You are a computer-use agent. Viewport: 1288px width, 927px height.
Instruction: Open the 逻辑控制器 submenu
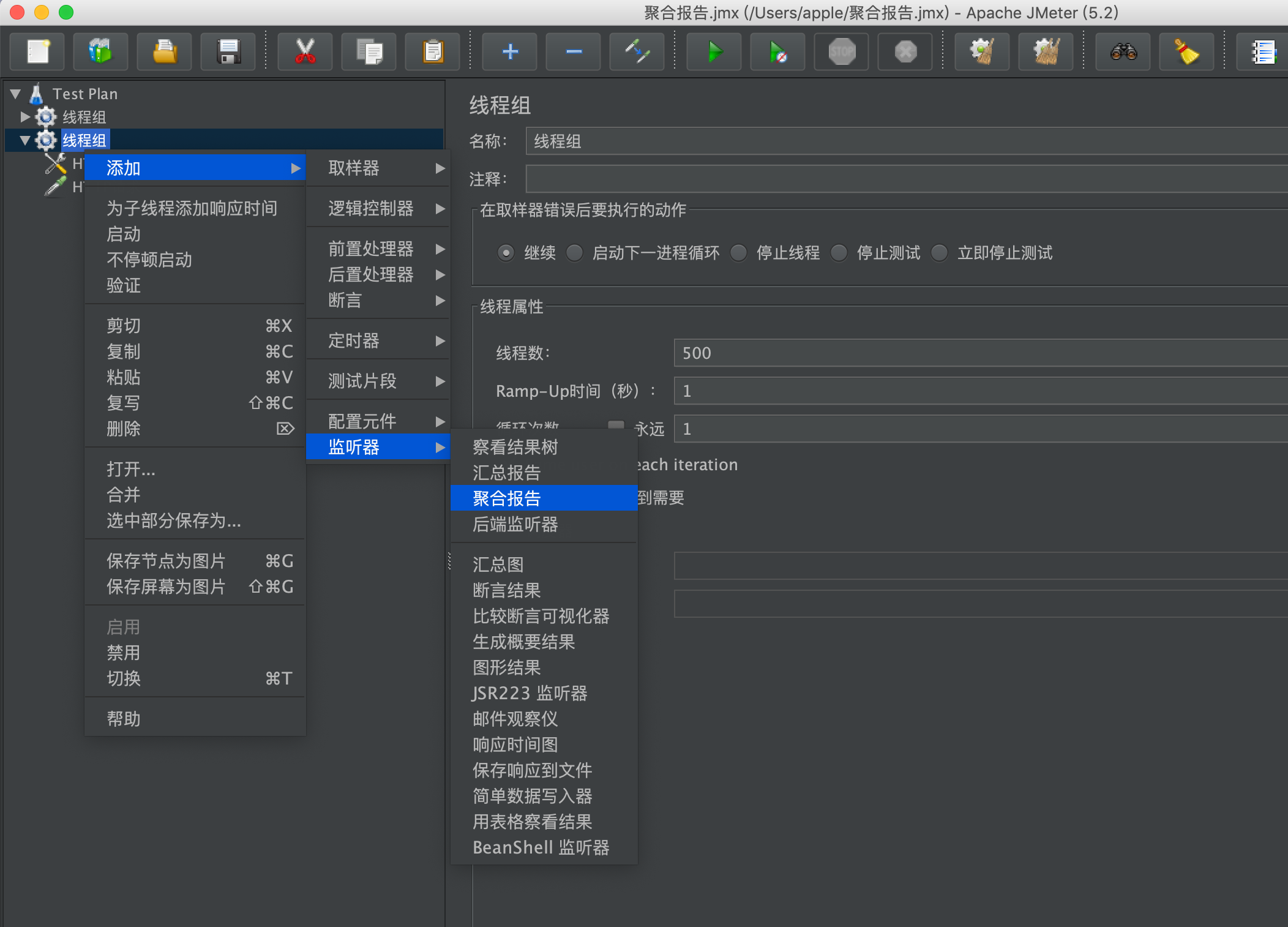[378, 208]
